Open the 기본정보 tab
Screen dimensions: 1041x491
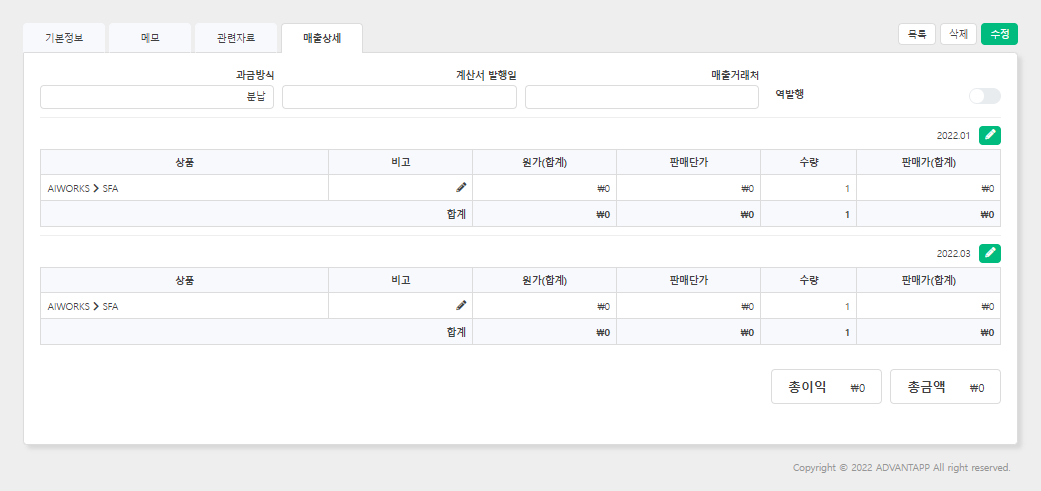click(64, 38)
